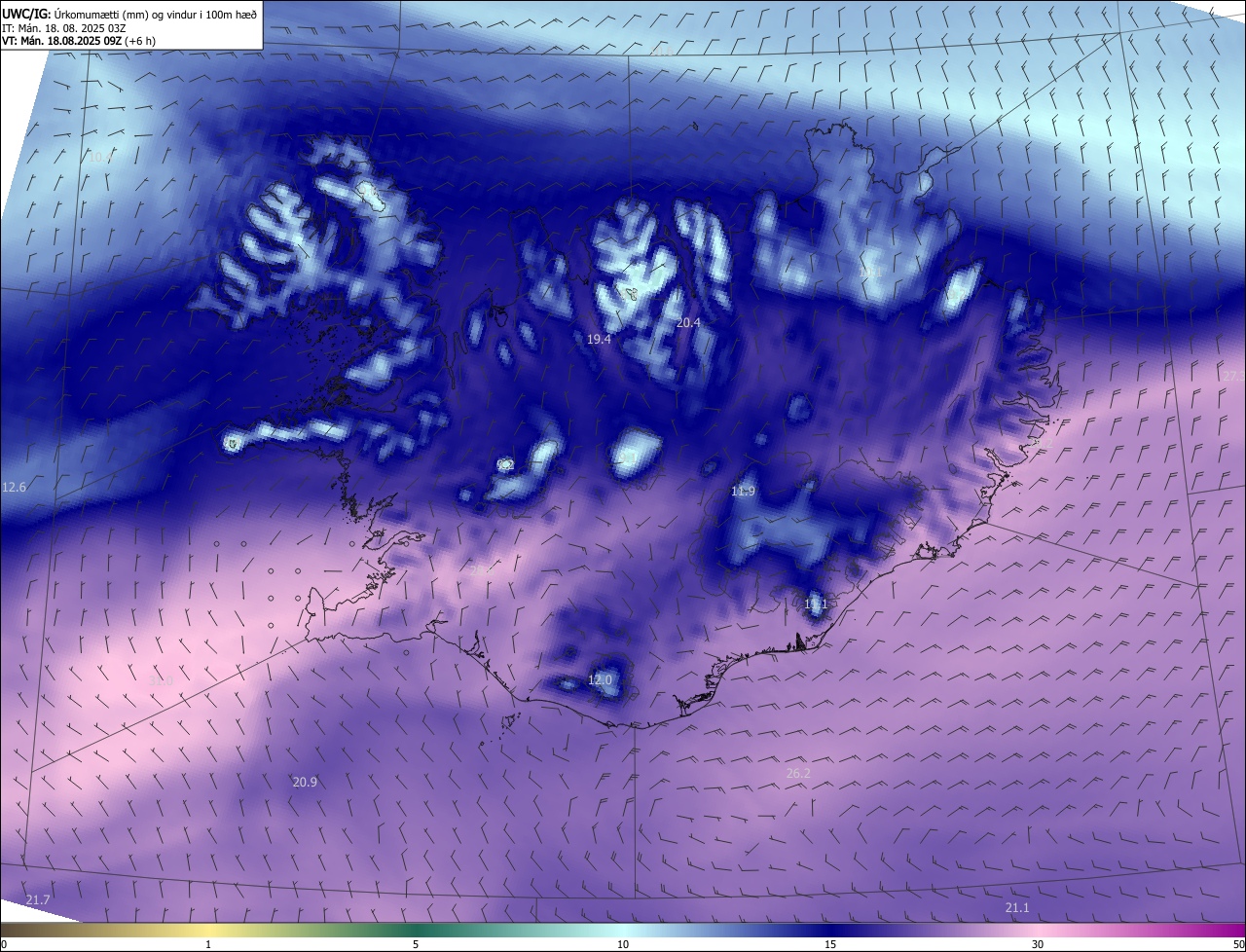Click the 11.1 value label near the southeast coast

pyautogui.click(x=816, y=604)
